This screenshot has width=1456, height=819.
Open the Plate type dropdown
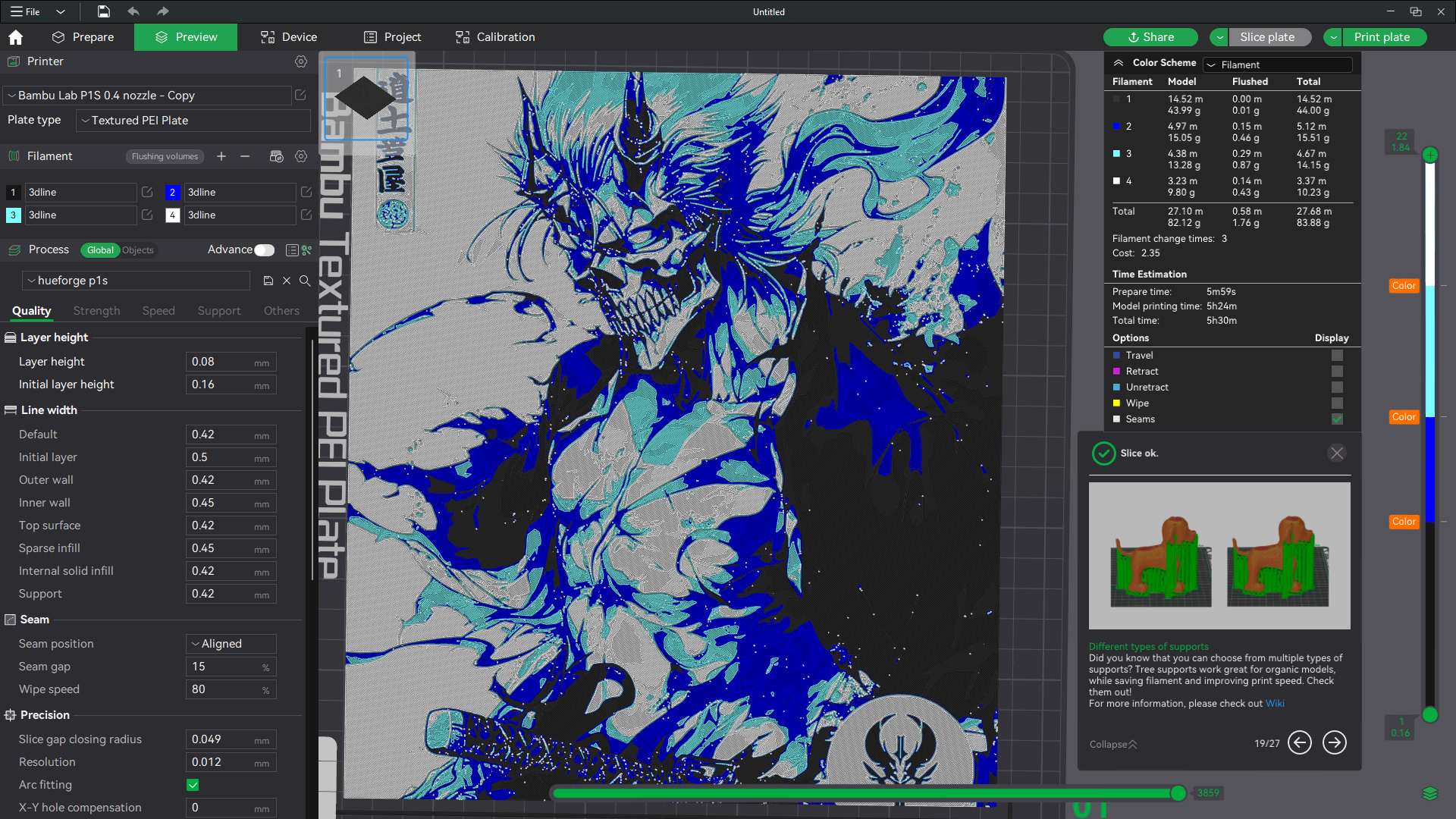(193, 120)
